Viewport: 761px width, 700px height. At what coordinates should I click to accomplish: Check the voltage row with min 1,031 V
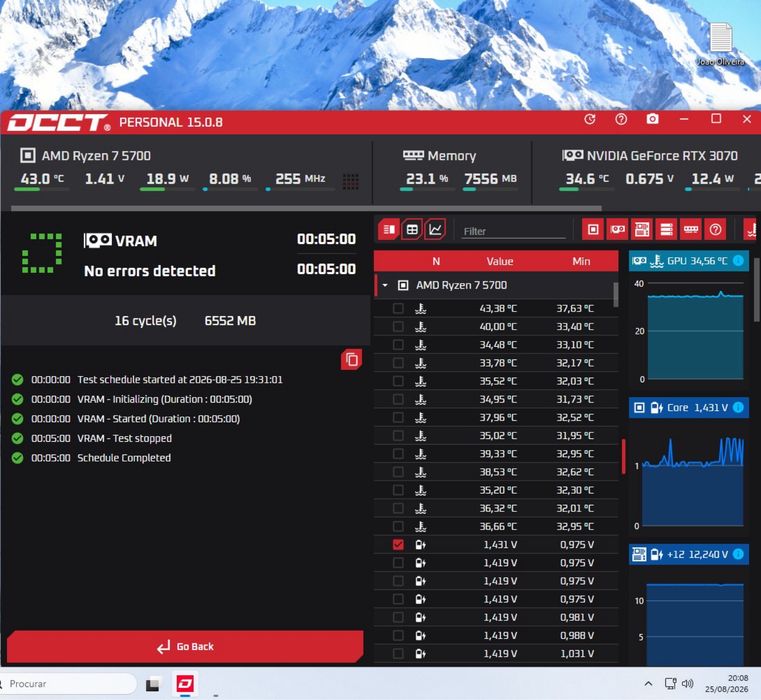[398, 653]
